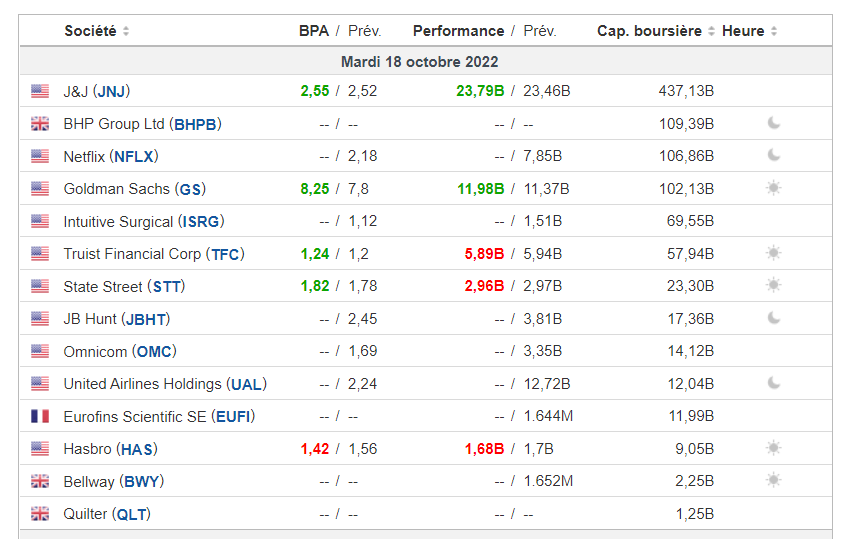
Task: Click the French flag beside Eurofins Scientific
Action: tap(40, 416)
